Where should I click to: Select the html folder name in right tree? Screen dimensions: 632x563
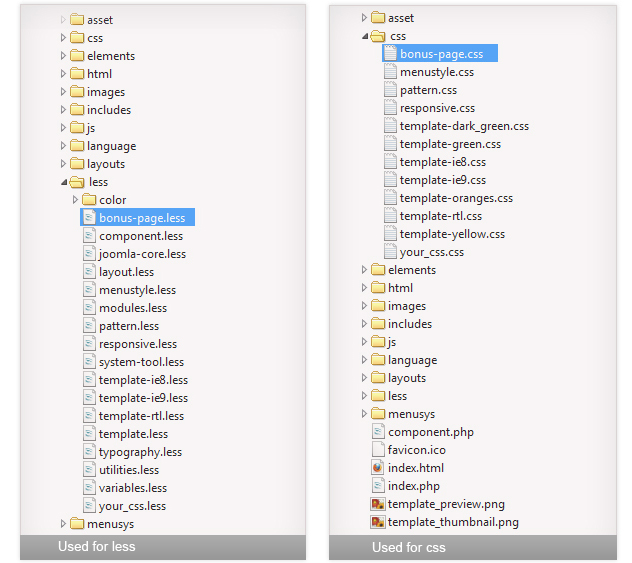click(401, 288)
